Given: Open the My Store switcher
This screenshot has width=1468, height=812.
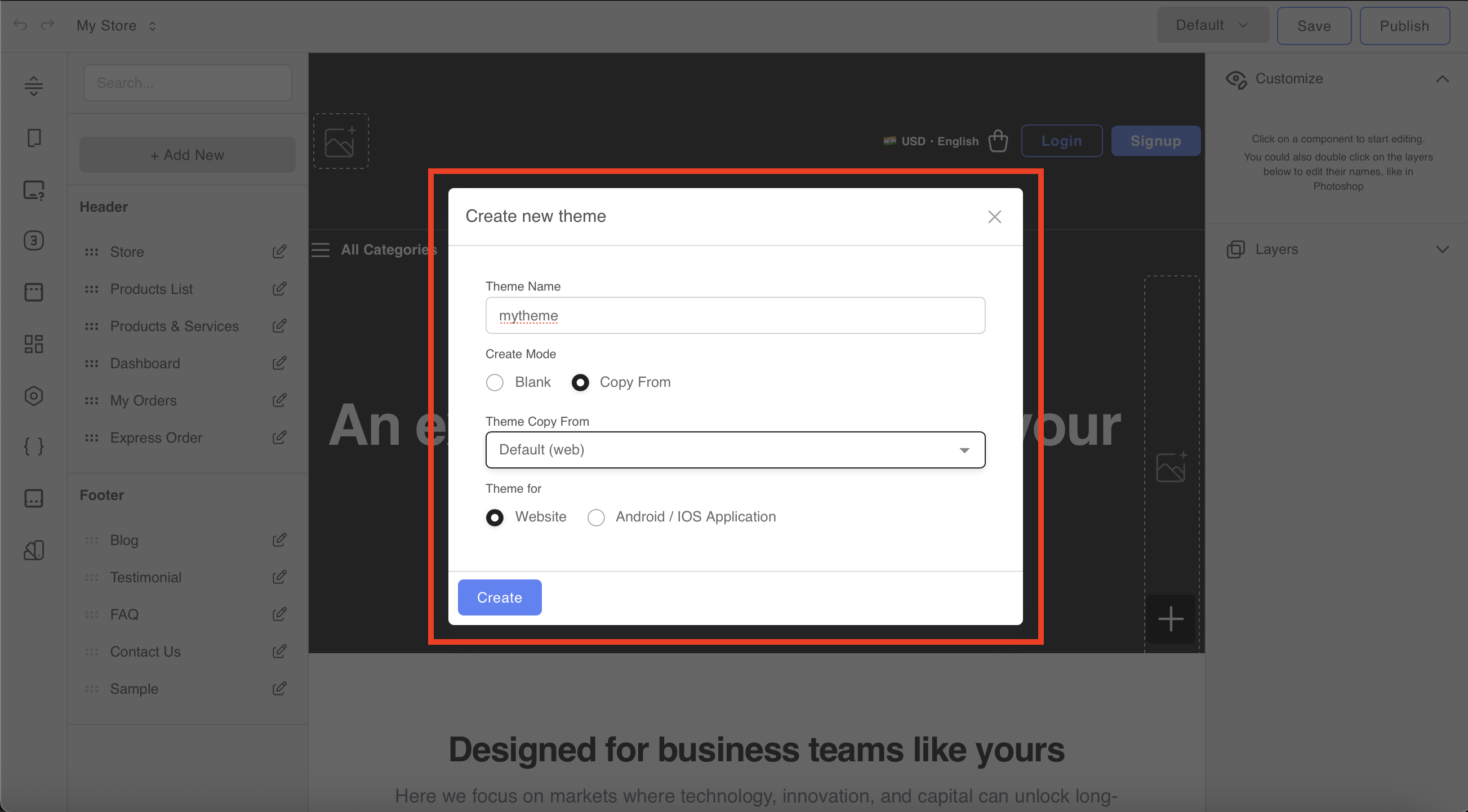Looking at the screenshot, I should [117, 26].
